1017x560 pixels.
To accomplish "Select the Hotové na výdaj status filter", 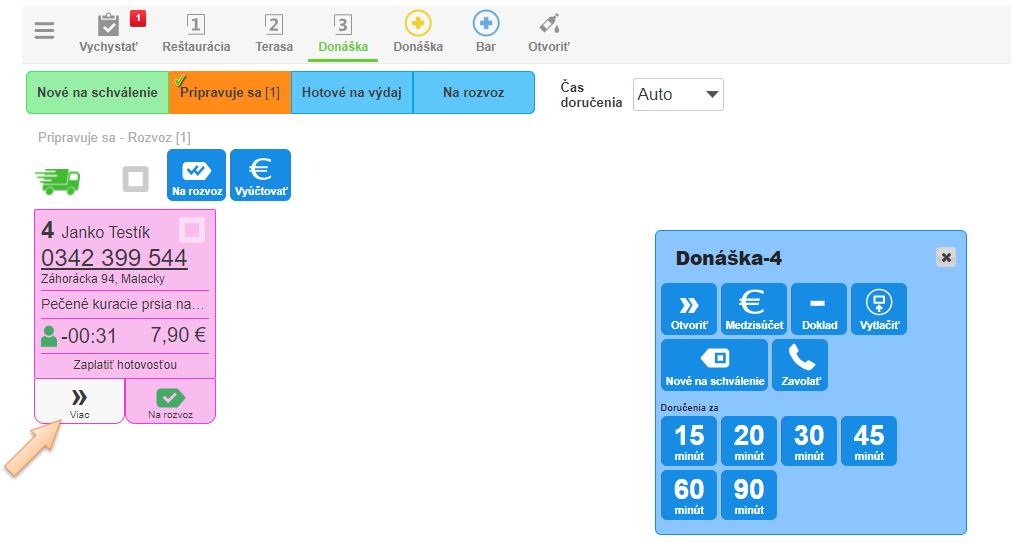I will (351, 93).
